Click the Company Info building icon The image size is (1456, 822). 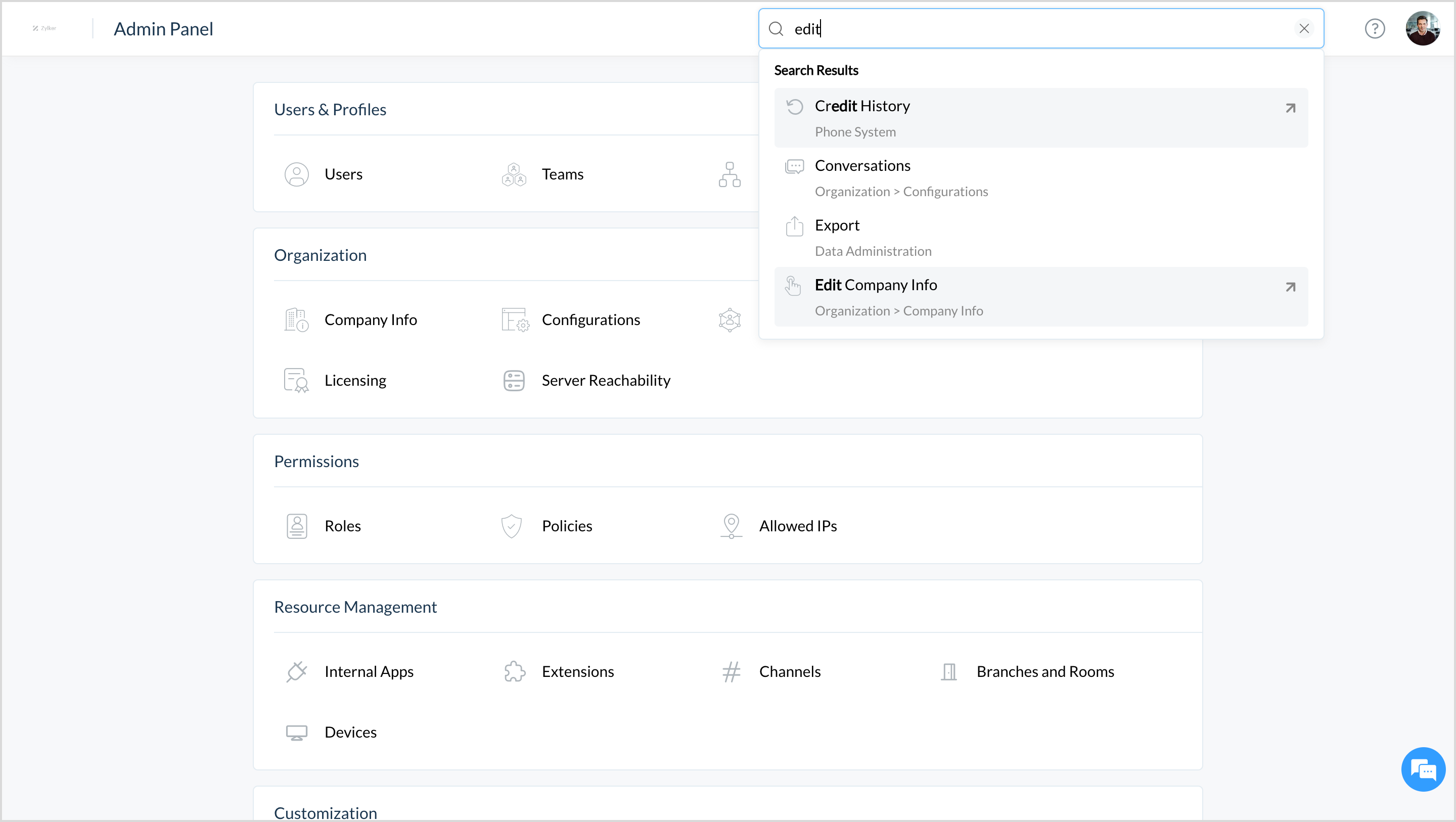click(x=296, y=319)
